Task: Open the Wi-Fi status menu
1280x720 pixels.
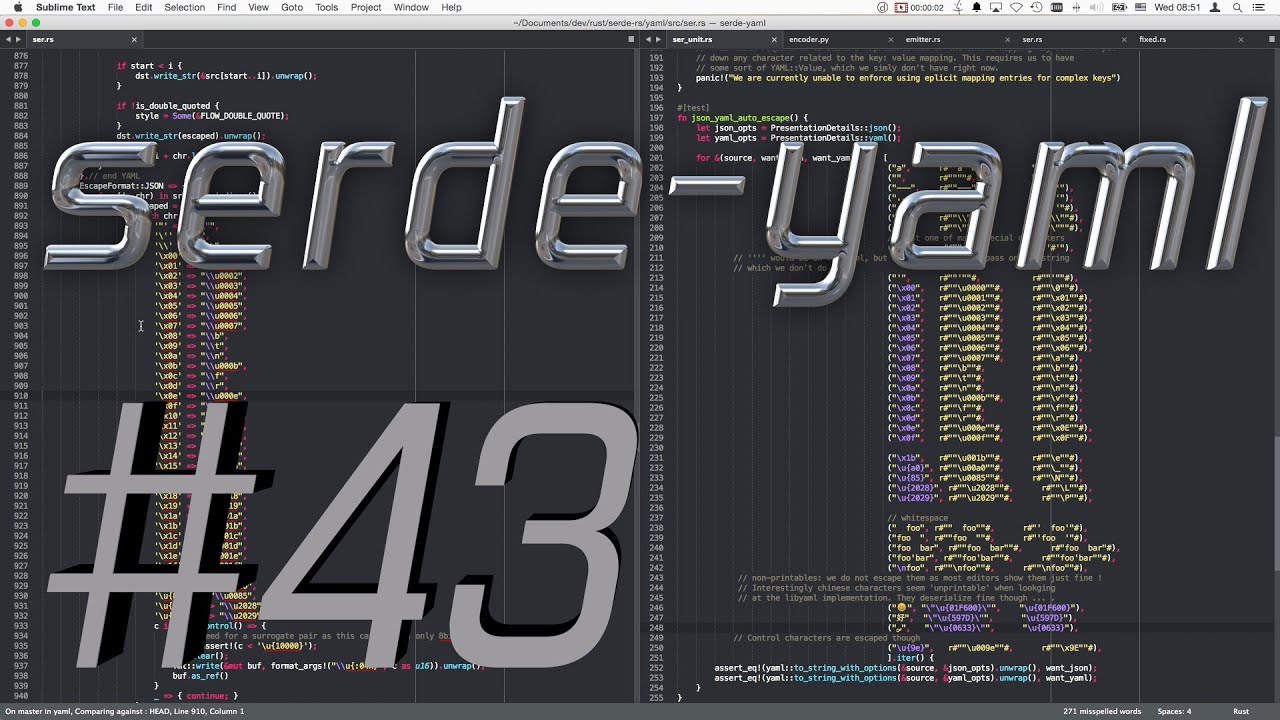Action: [1016, 7]
